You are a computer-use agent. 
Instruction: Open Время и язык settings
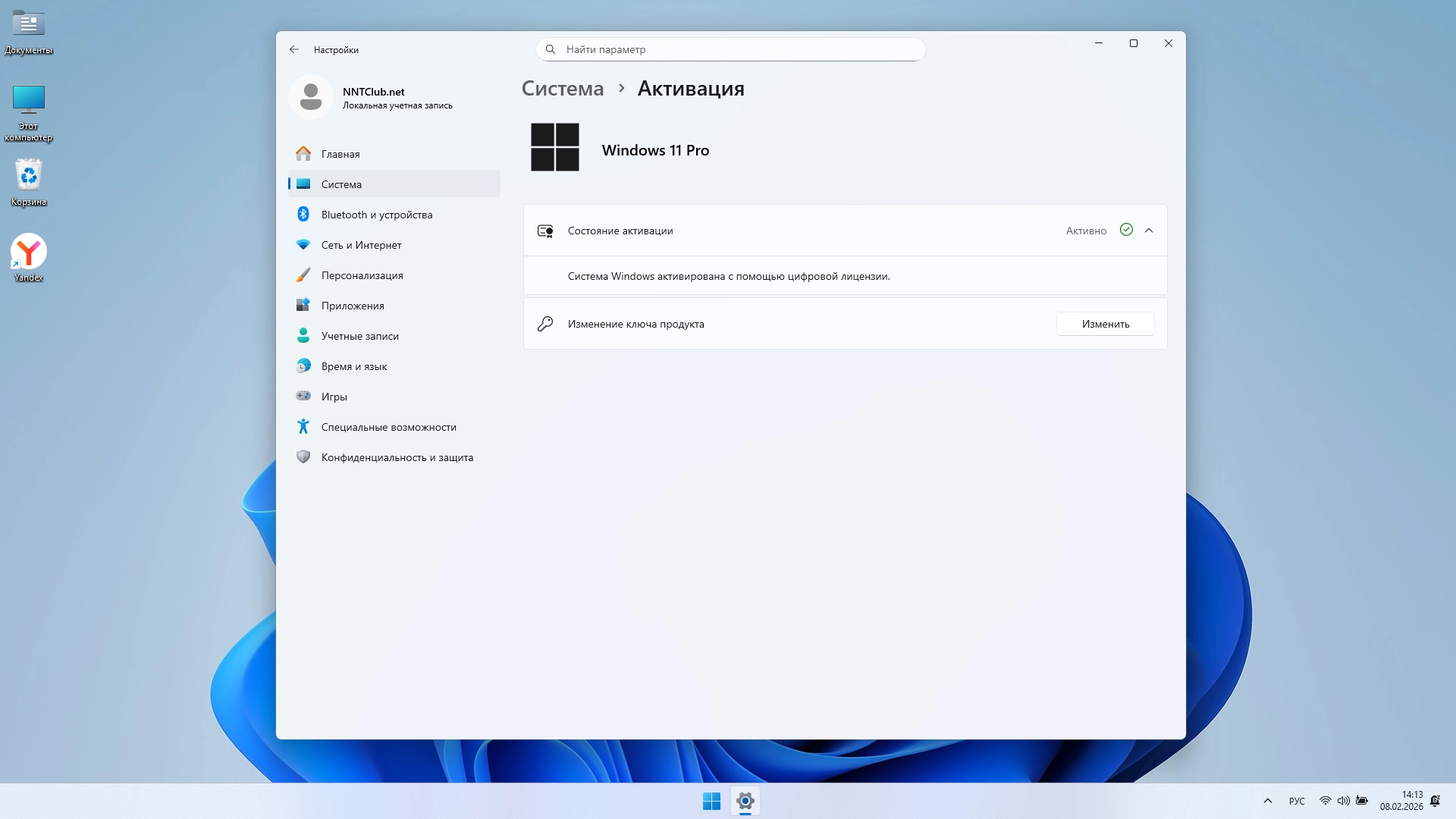pyautogui.click(x=354, y=366)
